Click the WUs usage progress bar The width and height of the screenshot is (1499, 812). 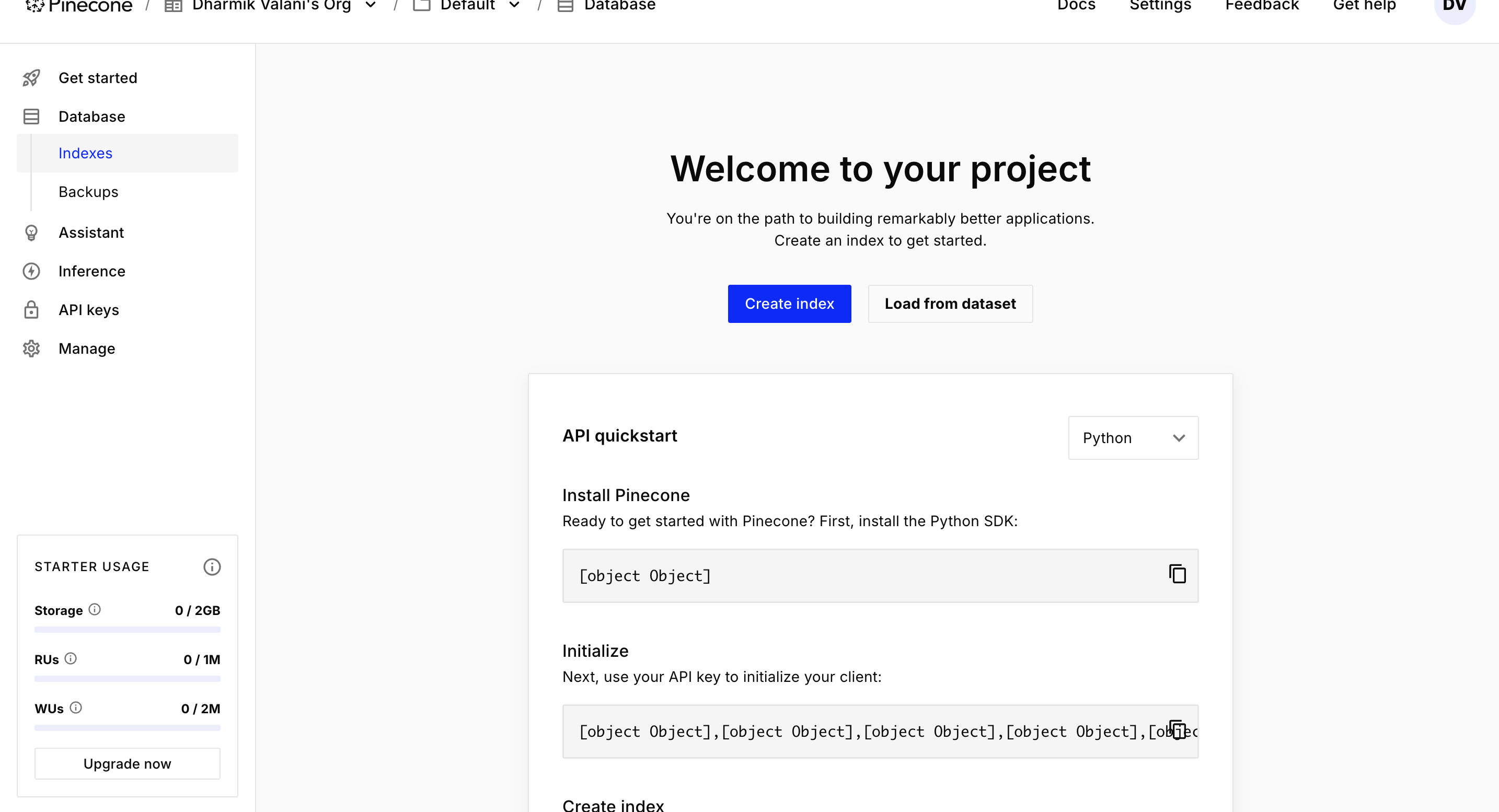point(128,728)
